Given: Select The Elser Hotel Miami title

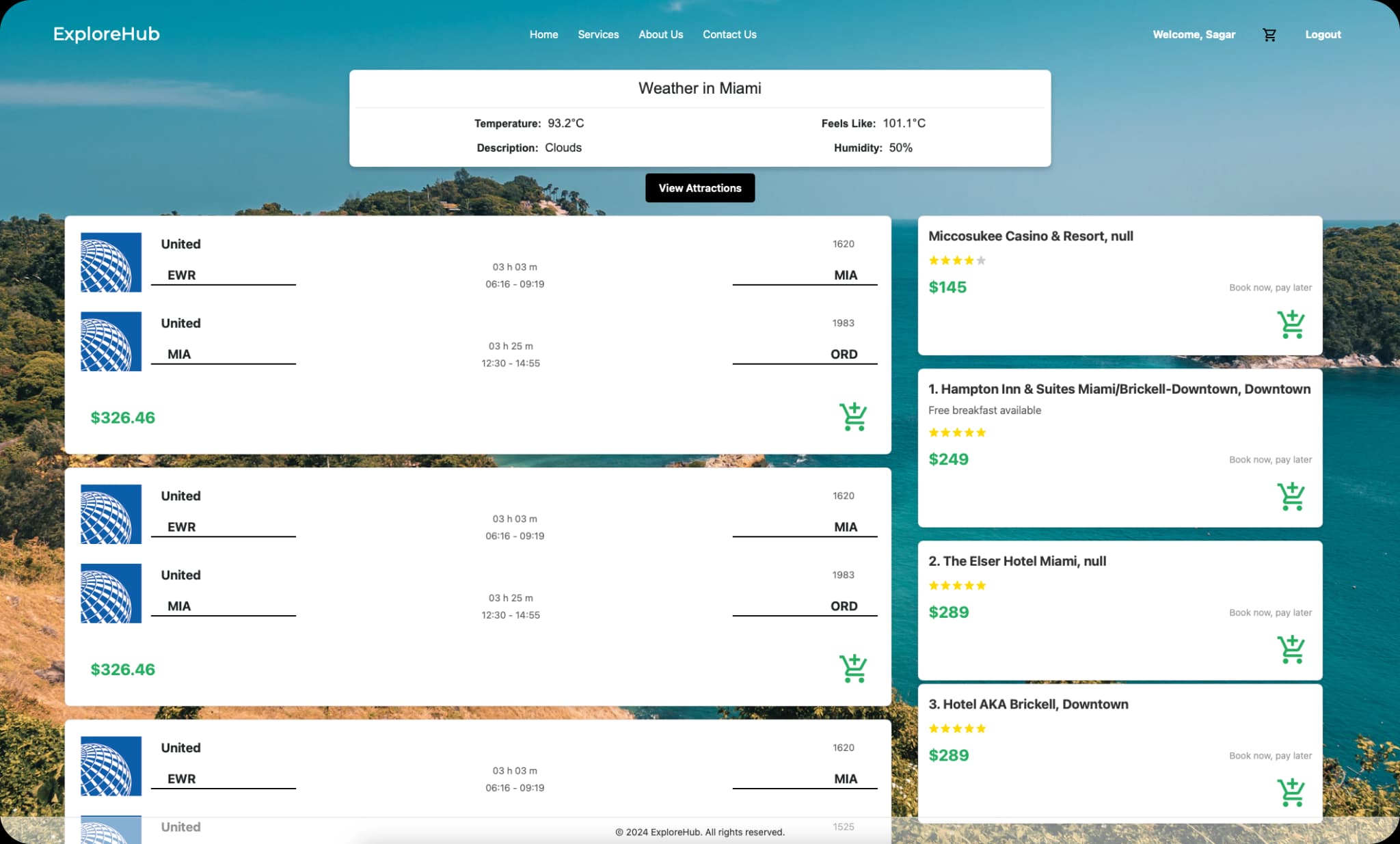Looking at the screenshot, I should 1017,562.
